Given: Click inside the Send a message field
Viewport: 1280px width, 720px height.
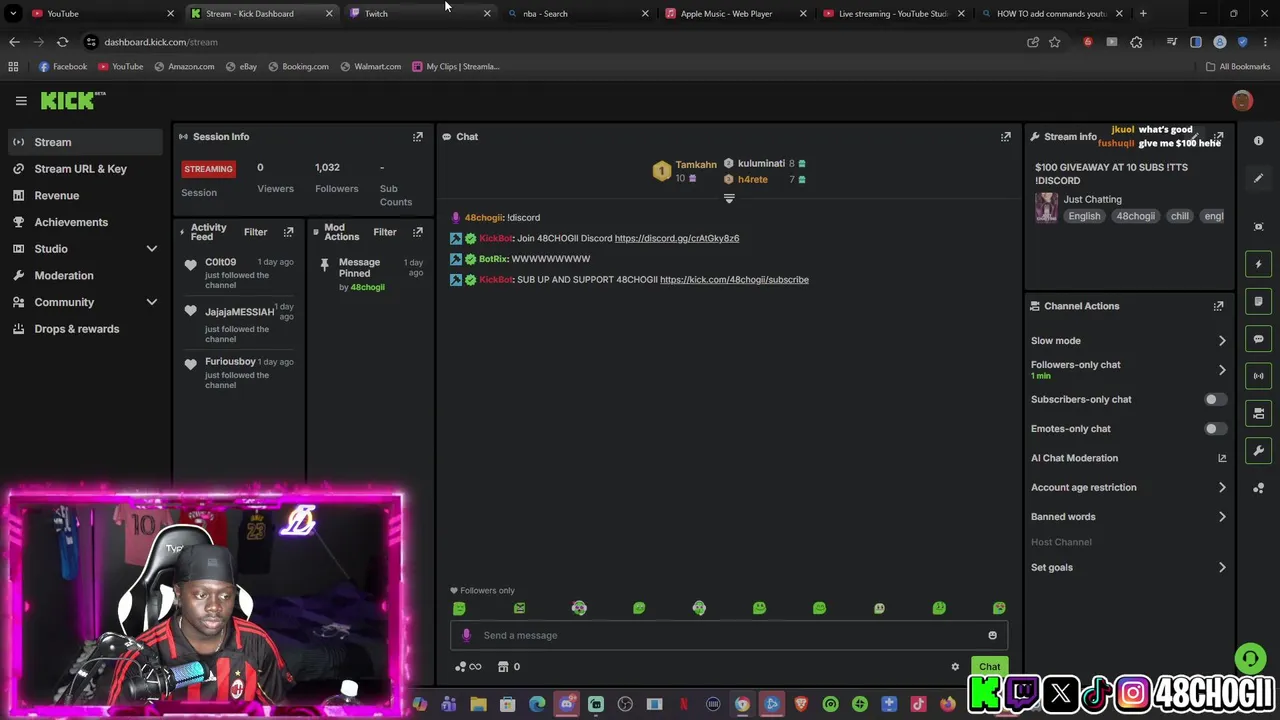Looking at the screenshot, I should 729,635.
